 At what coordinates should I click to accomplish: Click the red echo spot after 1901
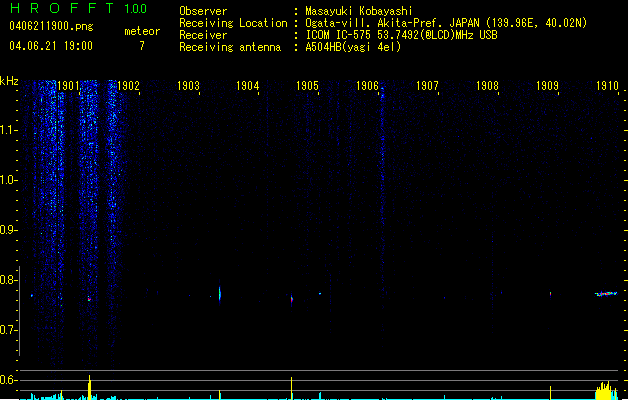pyautogui.click(x=89, y=299)
